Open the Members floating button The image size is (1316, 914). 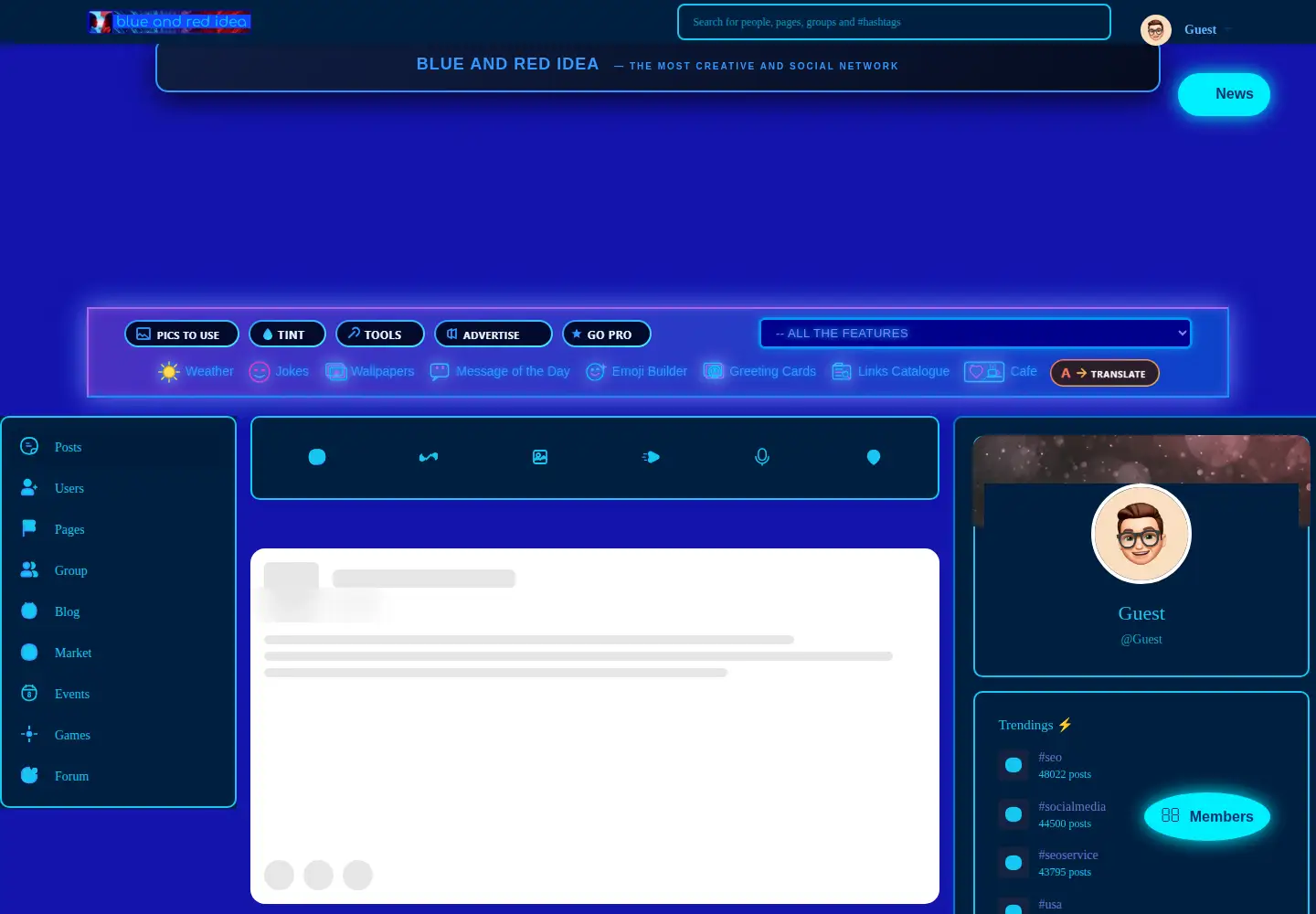pos(1207,816)
